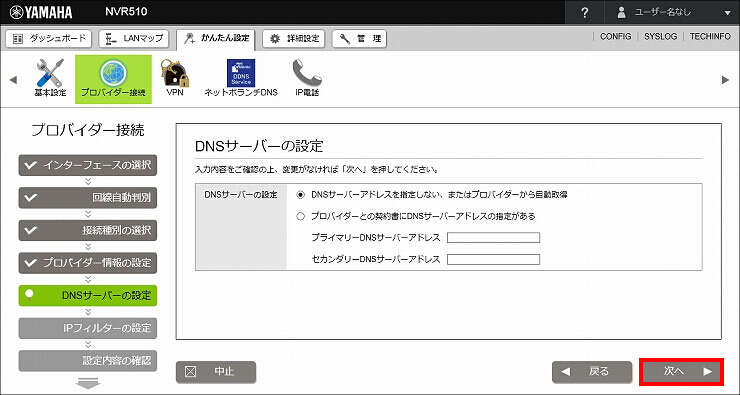Select contract-specified DNS server address option

pyautogui.click(x=301, y=216)
